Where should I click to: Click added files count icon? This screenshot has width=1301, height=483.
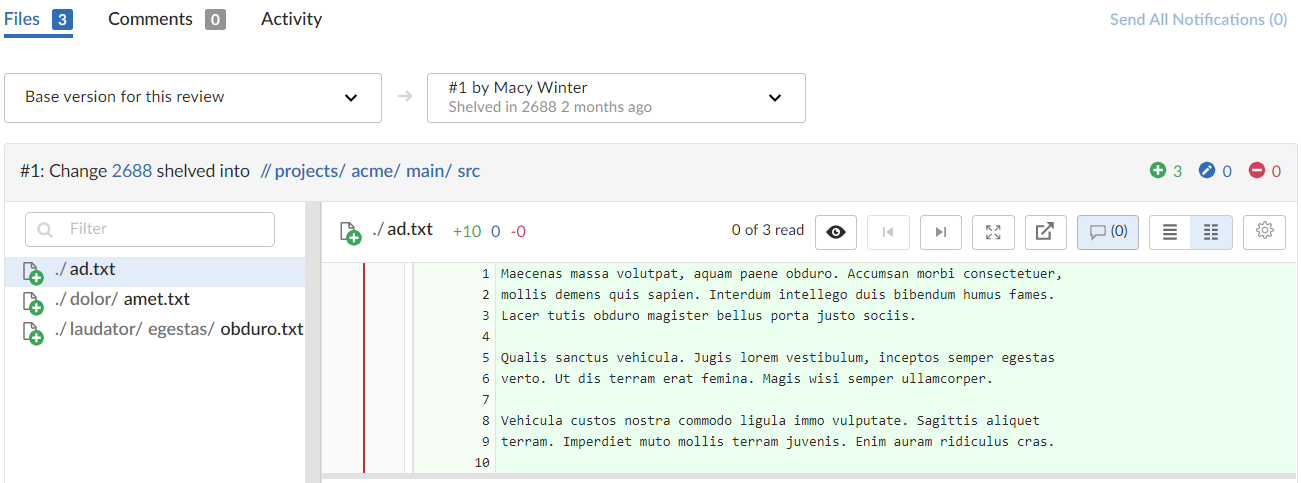click(x=1158, y=171)
